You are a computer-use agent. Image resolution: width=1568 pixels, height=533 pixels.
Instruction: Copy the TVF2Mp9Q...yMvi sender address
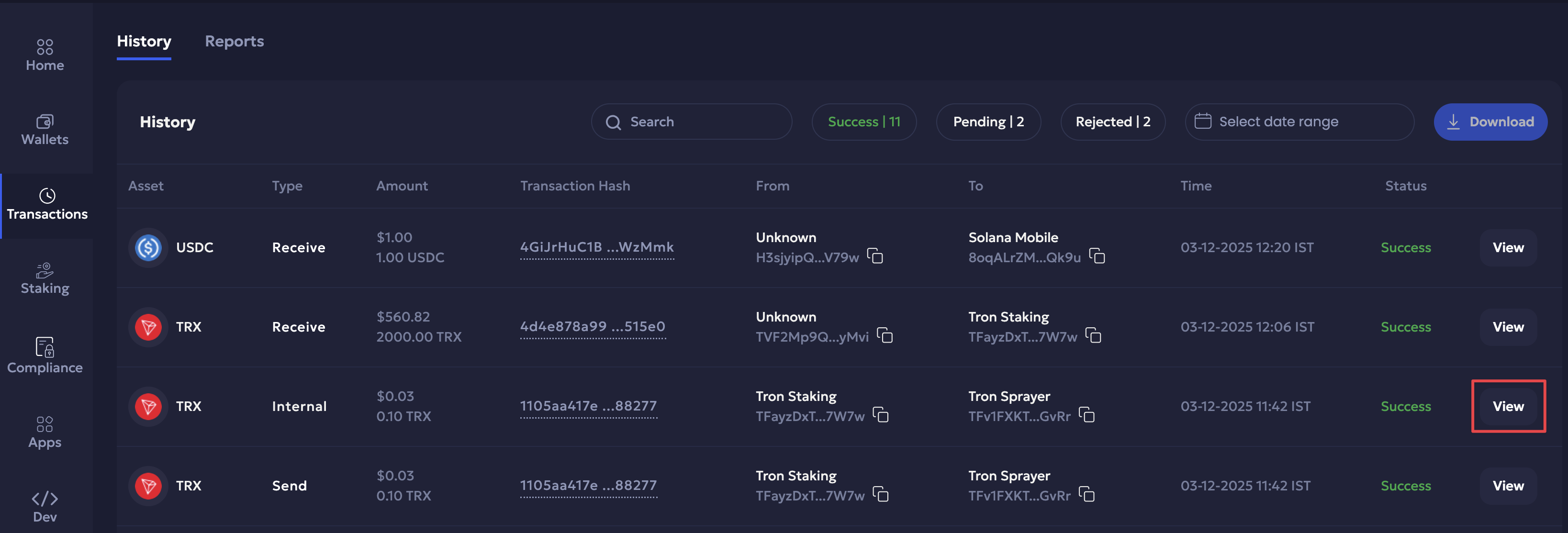click(885, 335)
